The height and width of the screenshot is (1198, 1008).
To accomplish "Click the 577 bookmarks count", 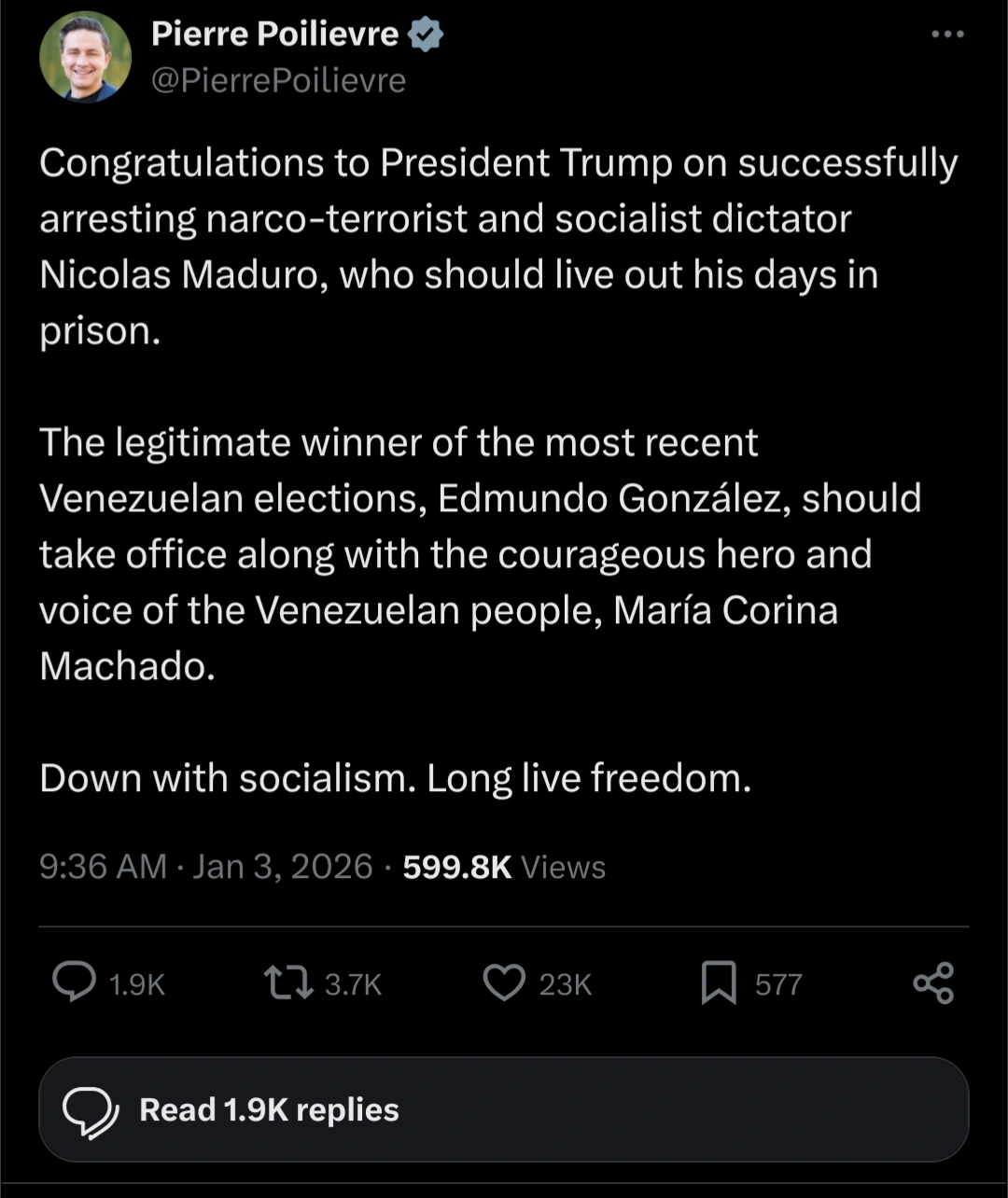I will point(778,985).
